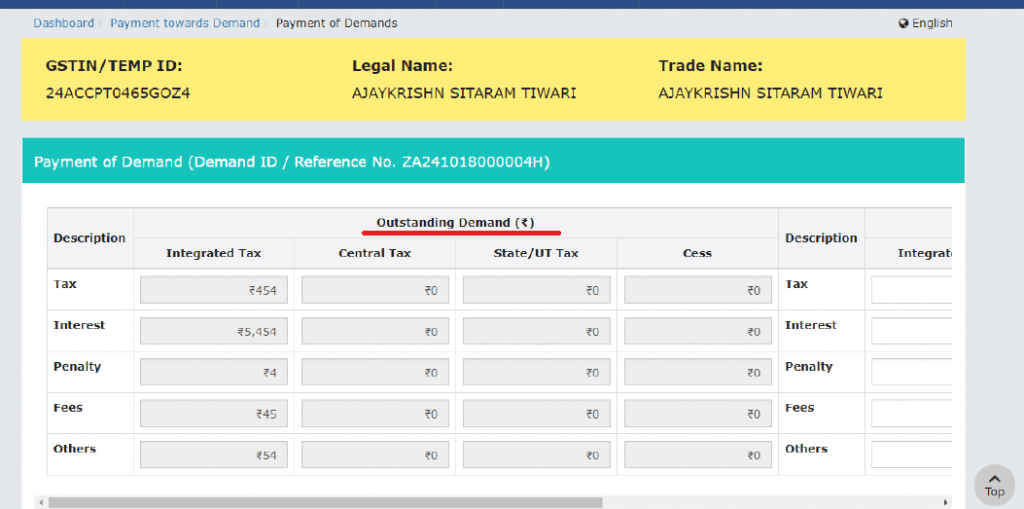The image size is (1024, 509).
Task: Click the Cess column header
Action: point(697,253)
